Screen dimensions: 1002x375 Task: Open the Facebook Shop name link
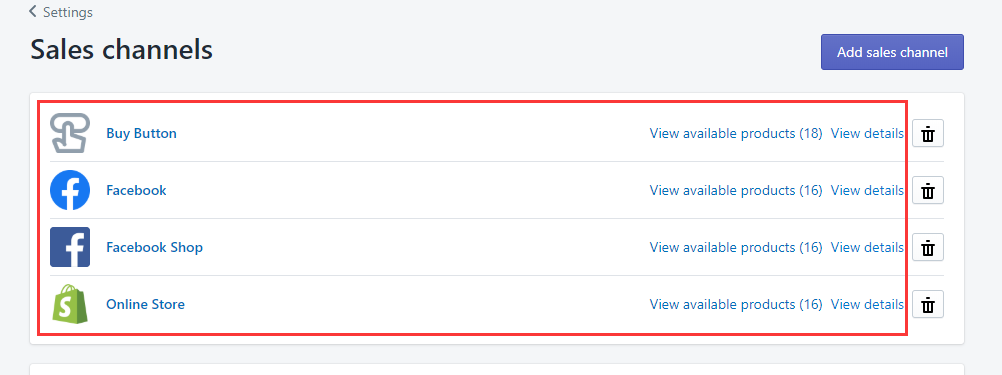[155, 247]
